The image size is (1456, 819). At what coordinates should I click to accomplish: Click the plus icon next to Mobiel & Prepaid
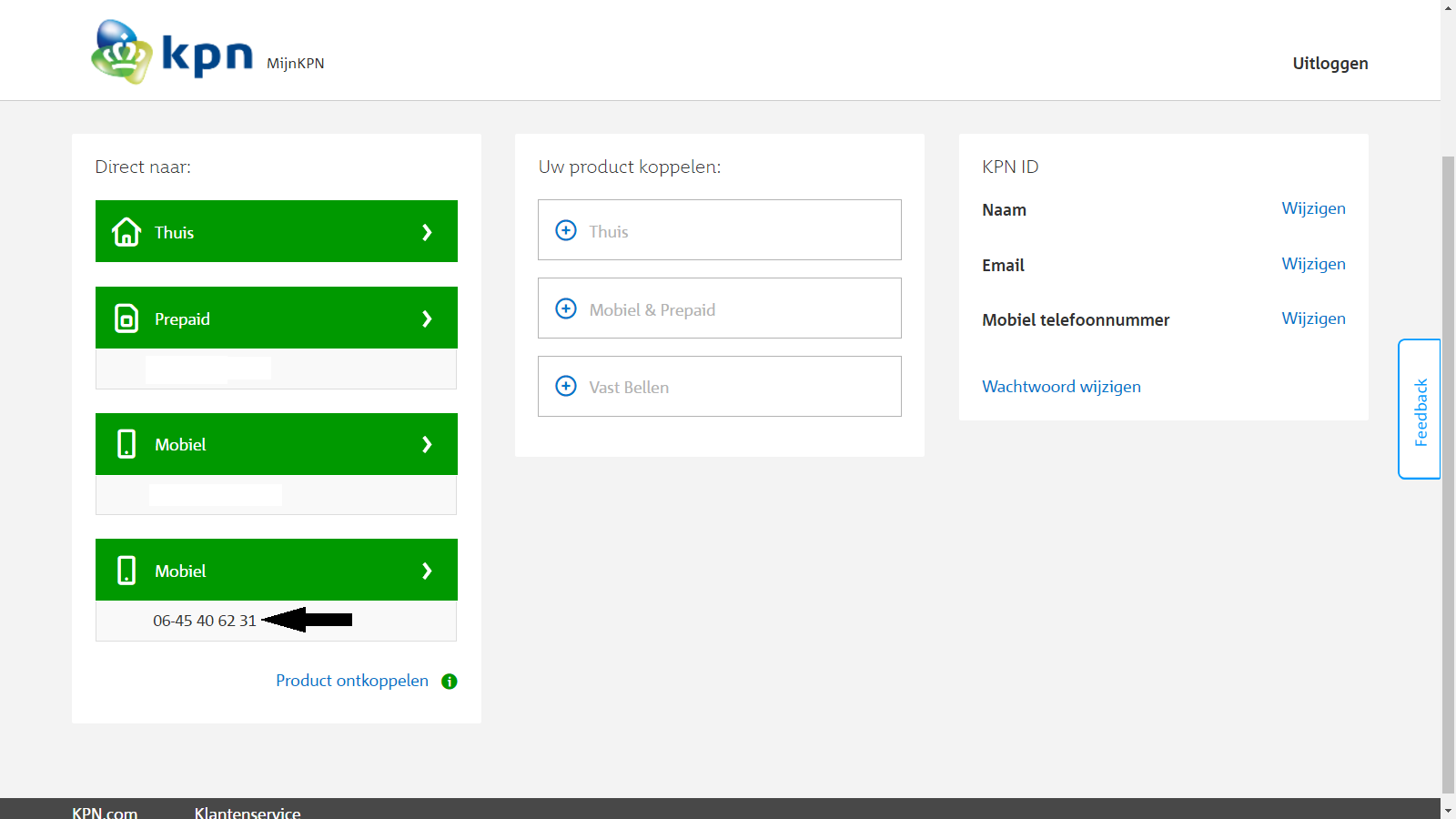pos(566,308)
